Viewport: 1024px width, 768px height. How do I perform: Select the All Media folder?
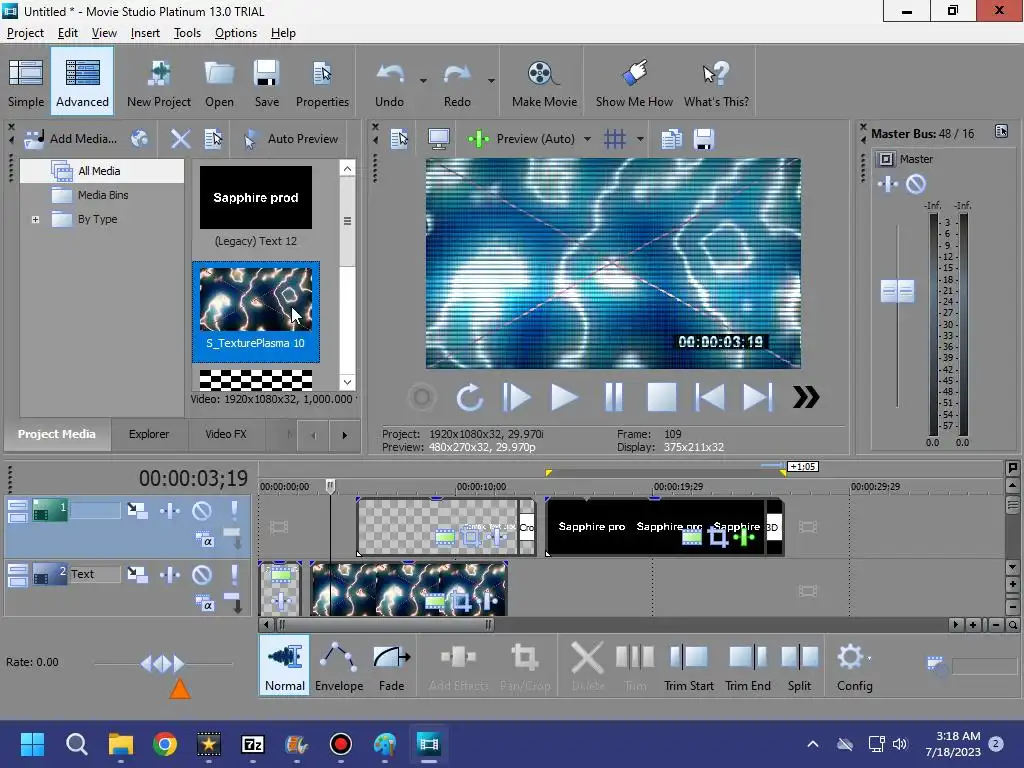pos(99,171)
